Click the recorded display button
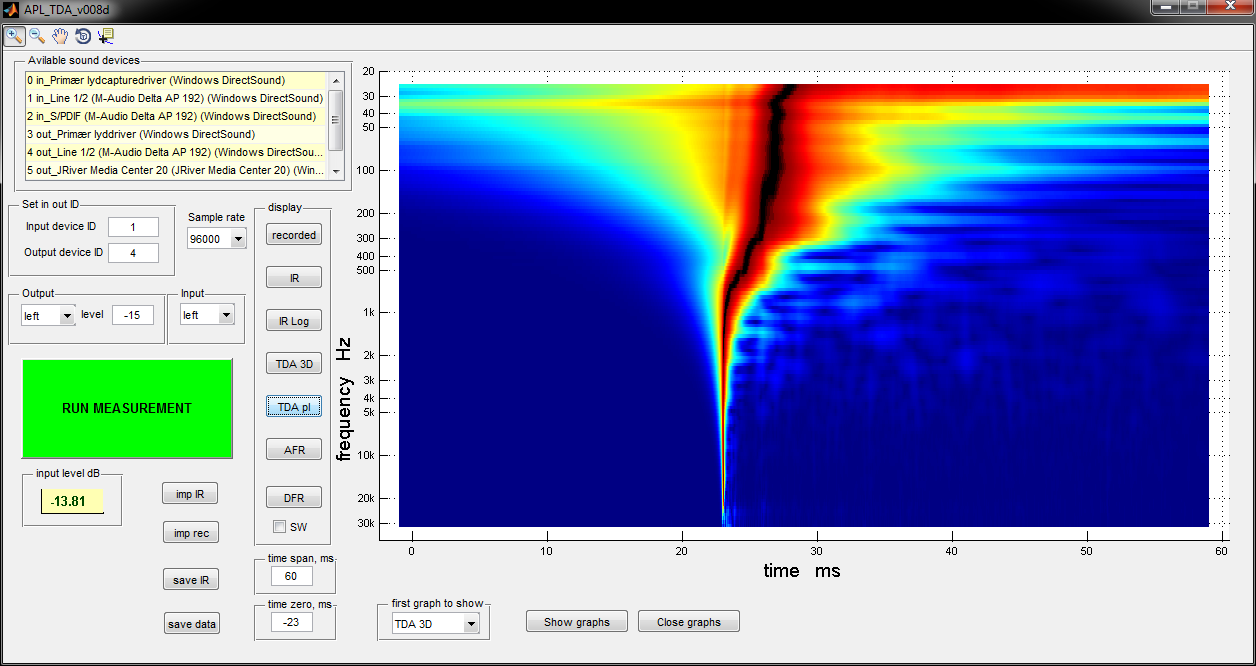Viewport: 1256px width, 666px height. coord(294,235)
